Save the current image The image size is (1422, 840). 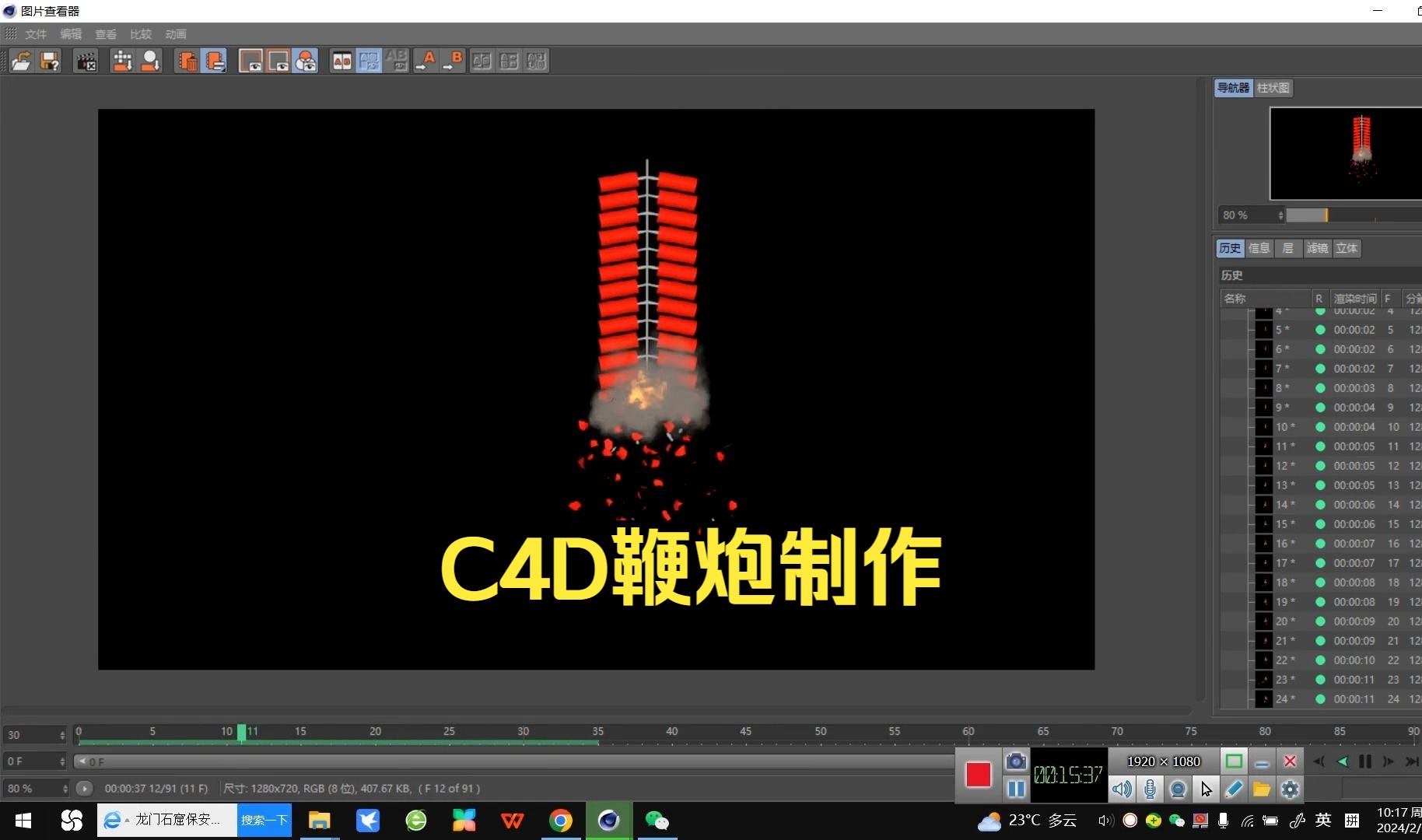point(50,61)
